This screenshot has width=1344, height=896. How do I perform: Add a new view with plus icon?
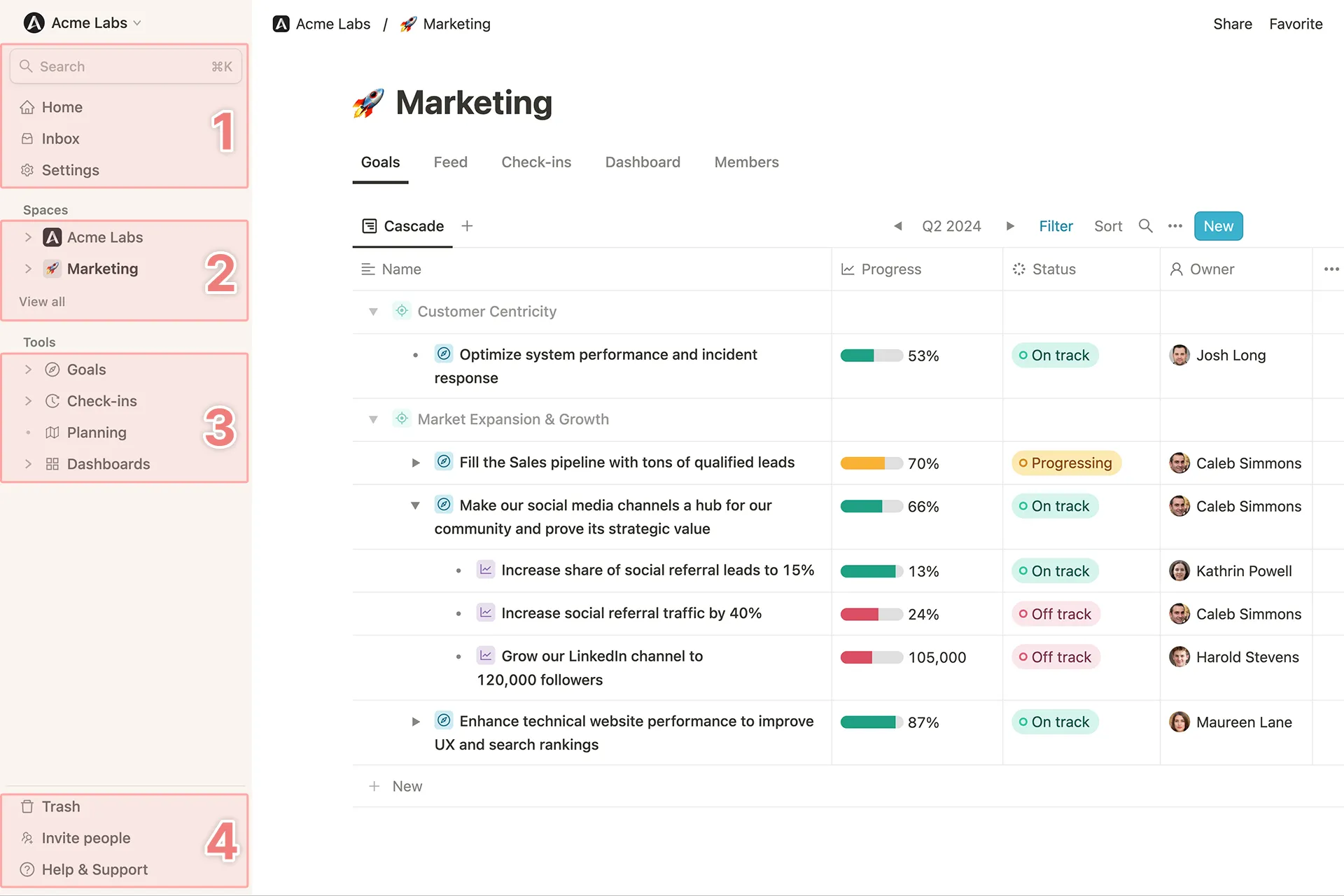coord(467,226)
